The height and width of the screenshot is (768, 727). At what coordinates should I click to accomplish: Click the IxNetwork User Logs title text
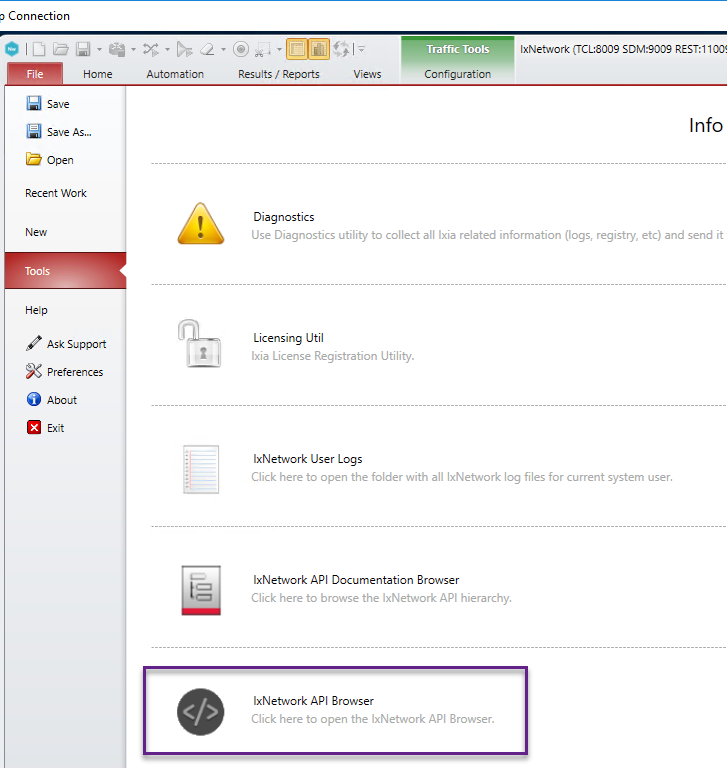pyautogui.click(x=308, y=458)
